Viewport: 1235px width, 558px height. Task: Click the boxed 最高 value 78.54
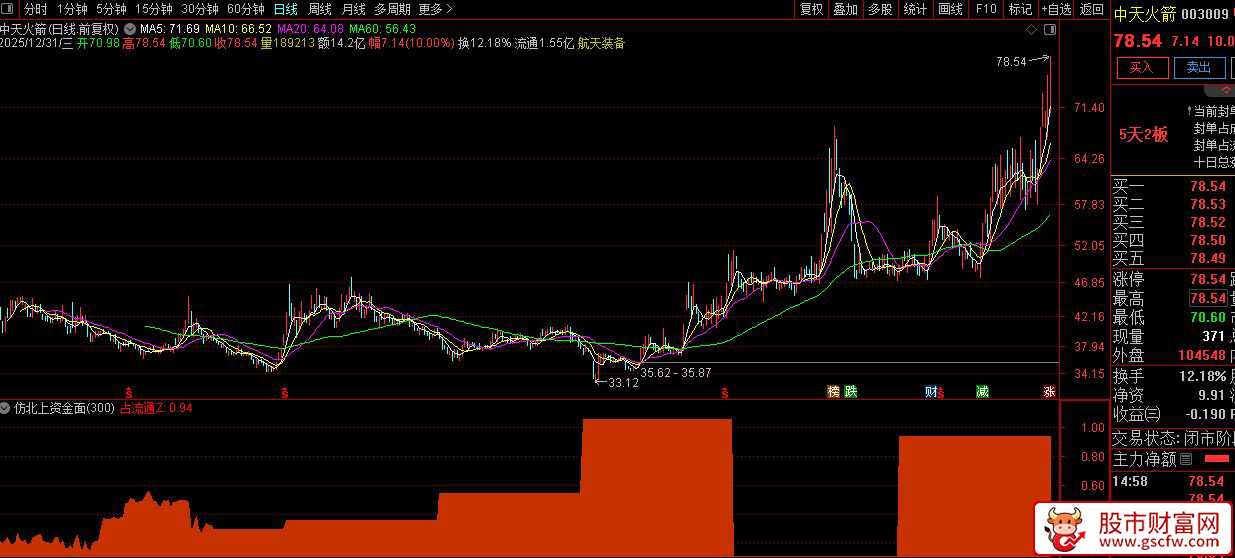1207,298
